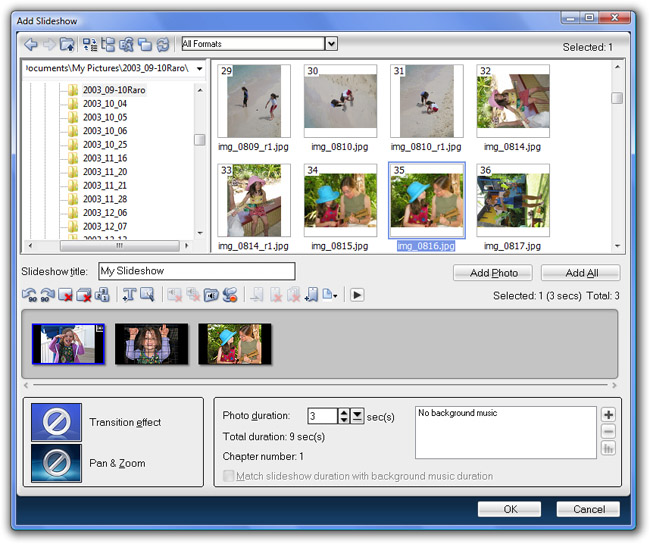This screenshot has height=544, width=650.
Task: Toggle Match slideshow duration with music checkbox
Action: [x=229, y=476]
